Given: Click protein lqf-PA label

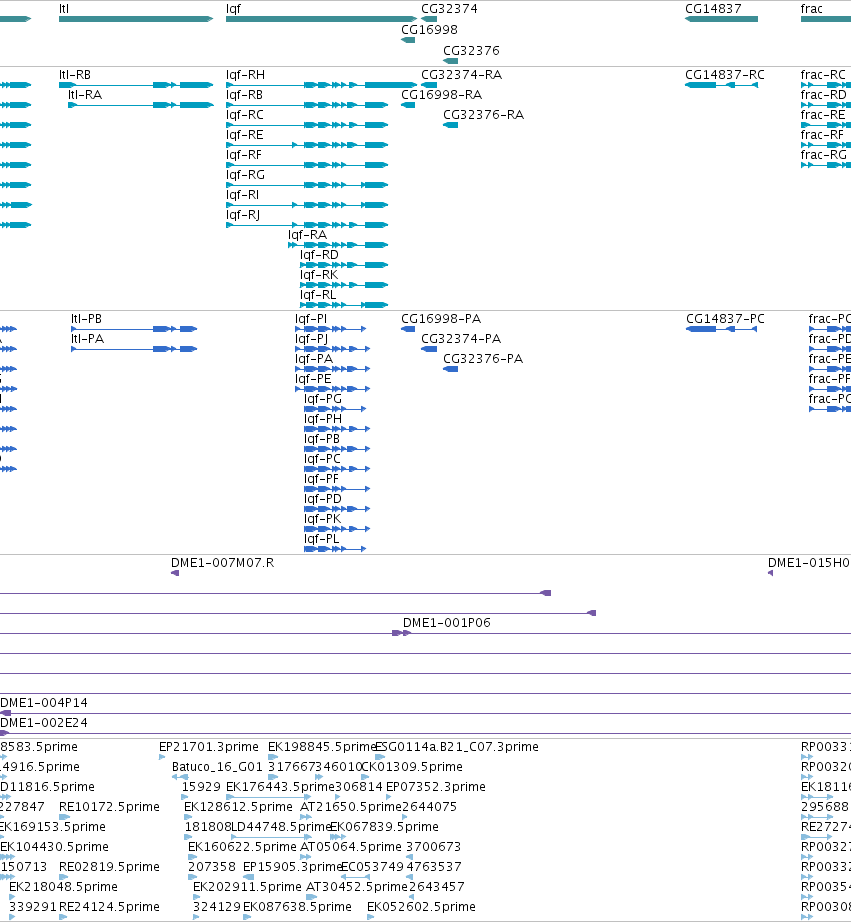Looking at the screenshot, I should point(313,359).
